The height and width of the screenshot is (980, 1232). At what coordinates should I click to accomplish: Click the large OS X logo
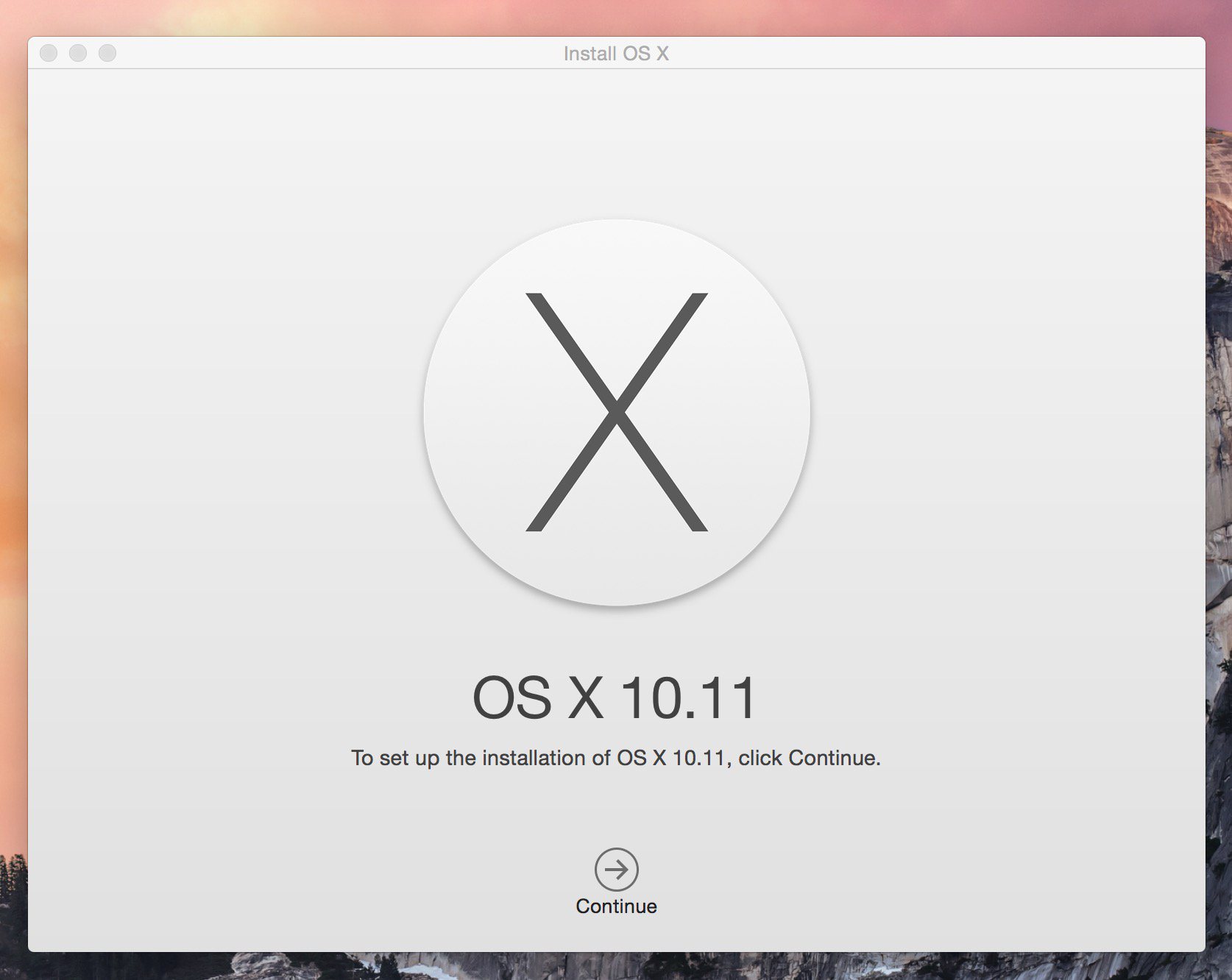pyautogui.click(x=617, y=412)
